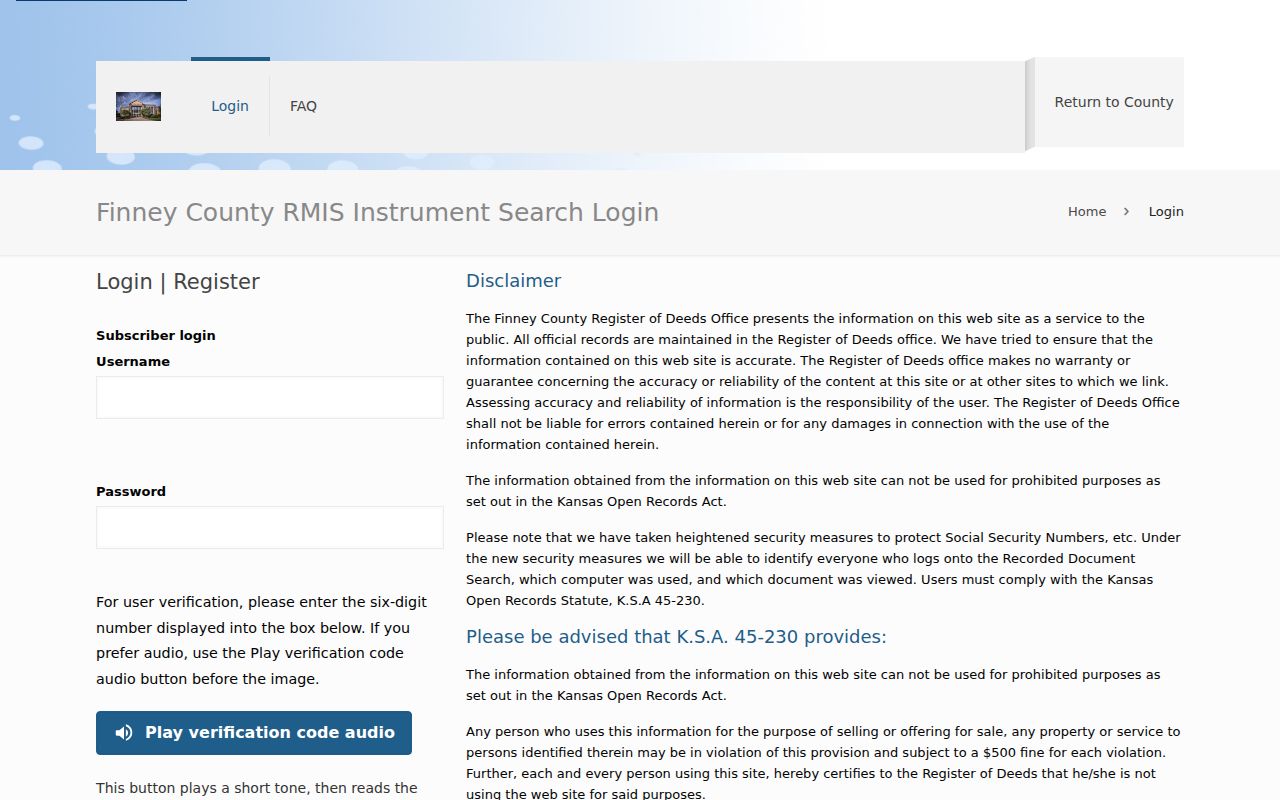Click Login in the breadcrumb
Screen dimensions: 1280x800
tap(1166, 212)
